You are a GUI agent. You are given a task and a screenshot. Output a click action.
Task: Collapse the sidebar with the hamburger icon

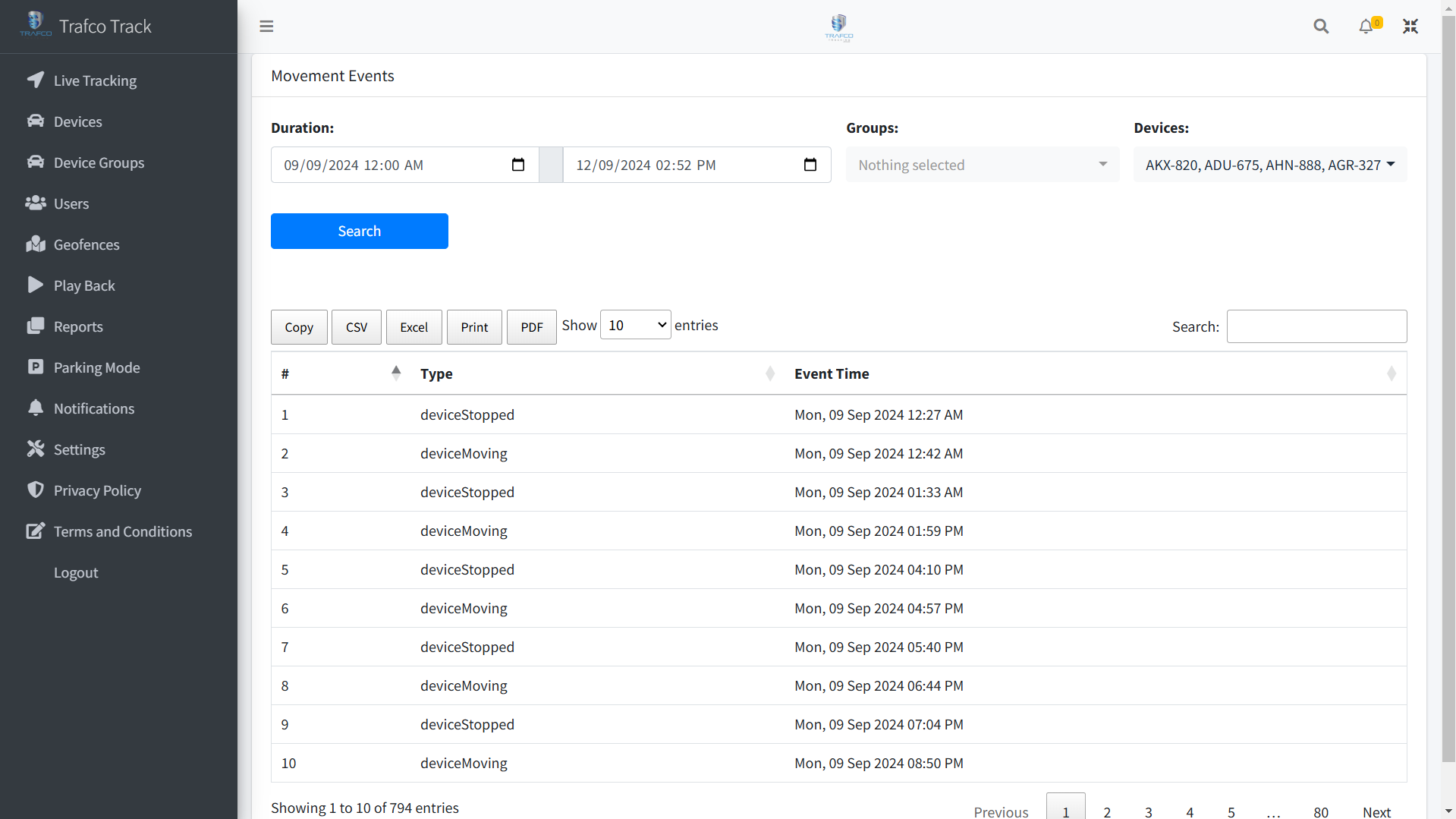266,26
